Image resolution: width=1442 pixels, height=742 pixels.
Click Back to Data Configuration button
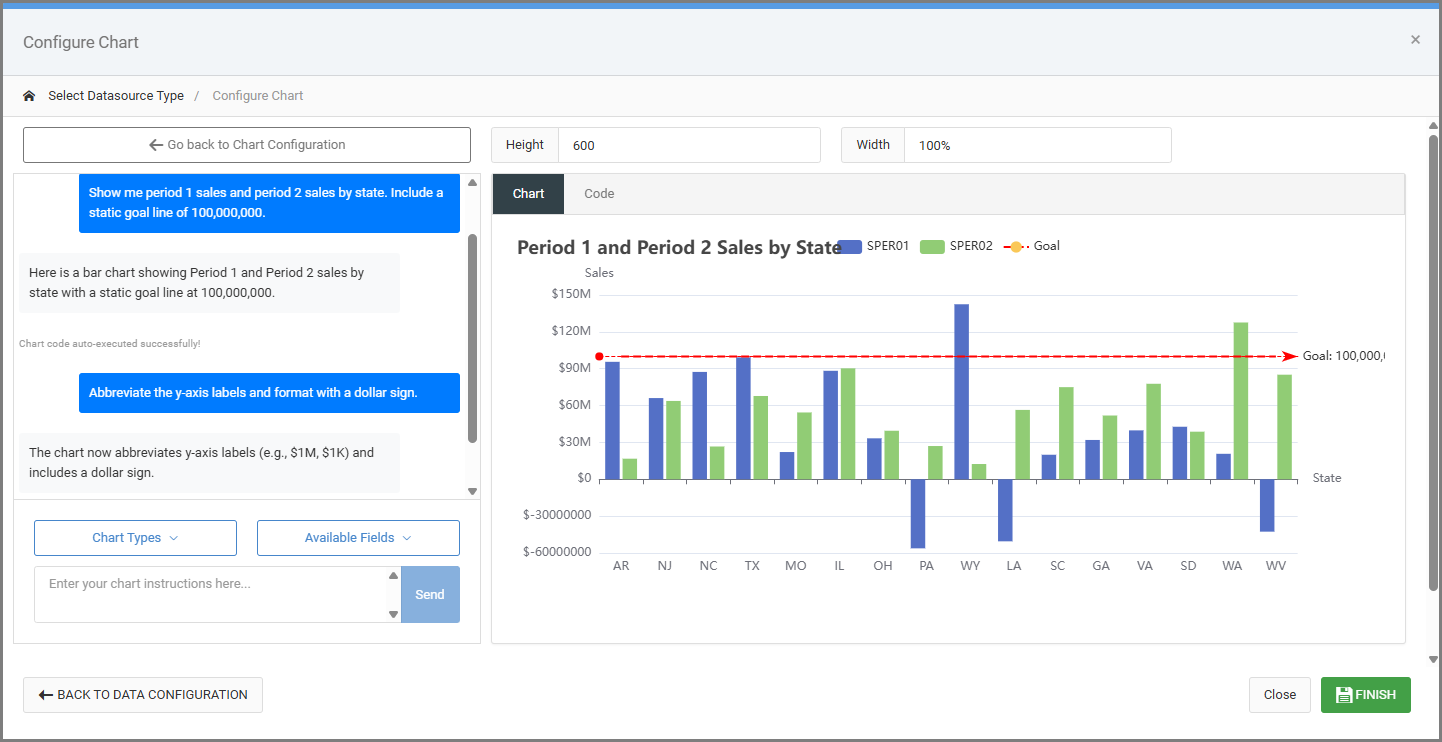click(x=143, y=695)
